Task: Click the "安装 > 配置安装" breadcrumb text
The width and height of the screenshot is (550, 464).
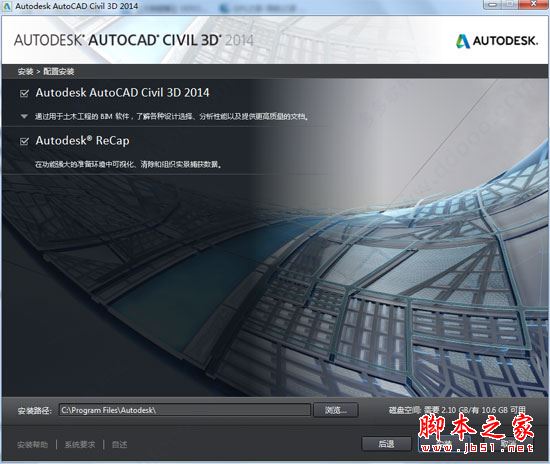Action: click(x=46, y=72)
